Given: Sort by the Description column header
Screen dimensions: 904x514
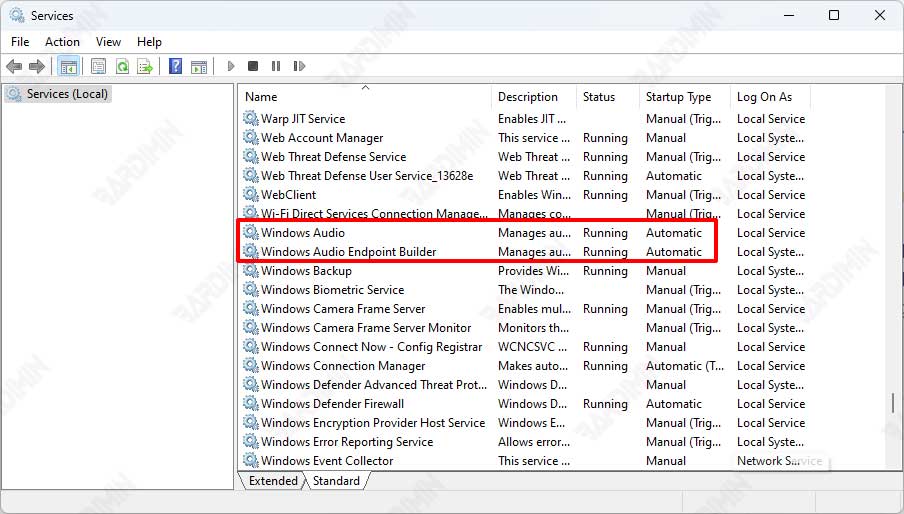Looking at the screenshot, I should (534, 97).
